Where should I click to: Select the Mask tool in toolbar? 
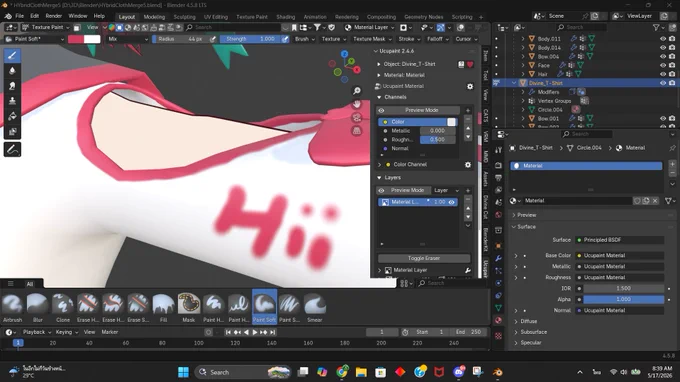[x=12, y=131]
